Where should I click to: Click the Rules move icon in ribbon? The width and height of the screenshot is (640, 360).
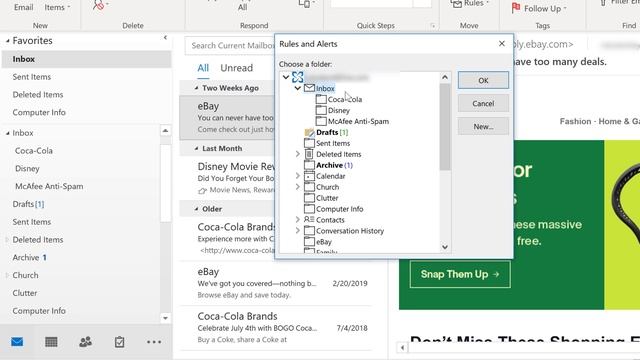coord(456,4)
